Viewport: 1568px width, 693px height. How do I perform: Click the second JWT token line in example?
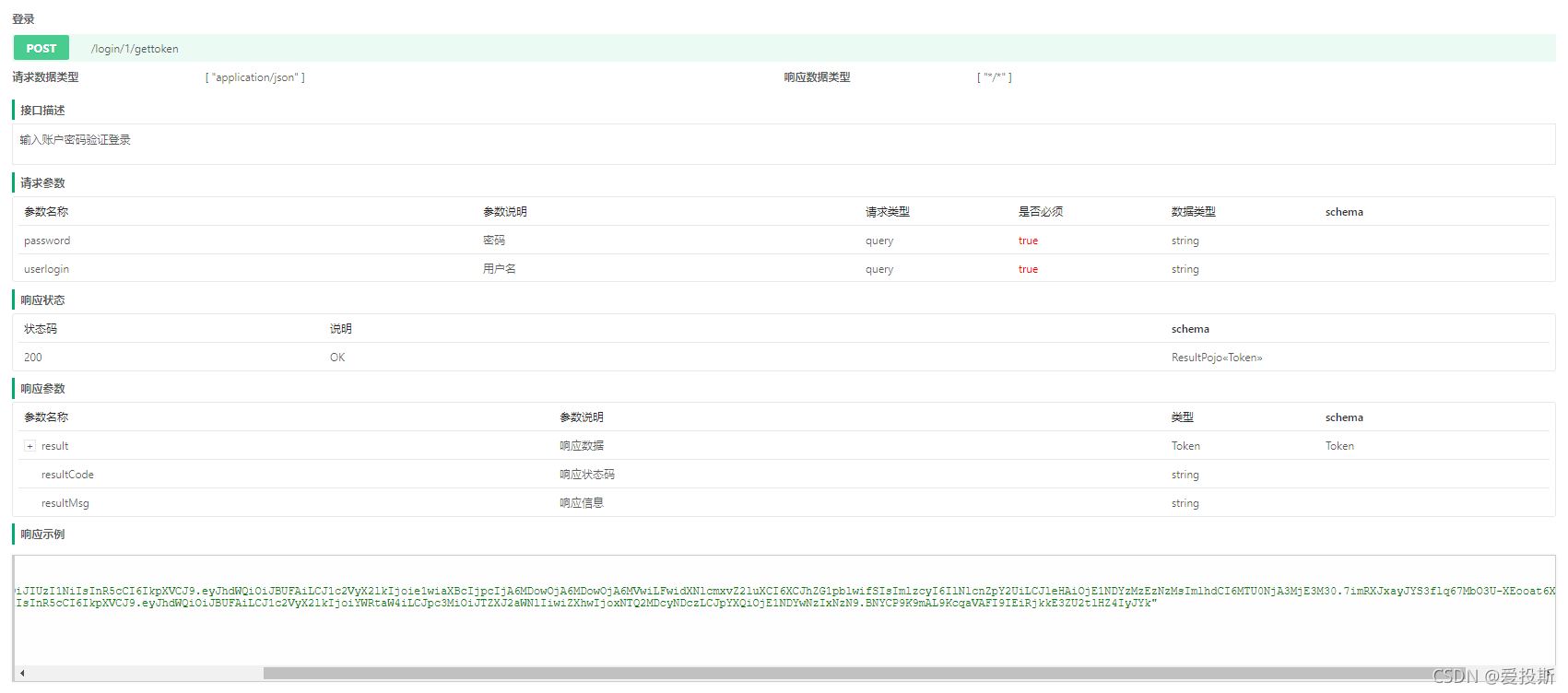tap(586, 603)
